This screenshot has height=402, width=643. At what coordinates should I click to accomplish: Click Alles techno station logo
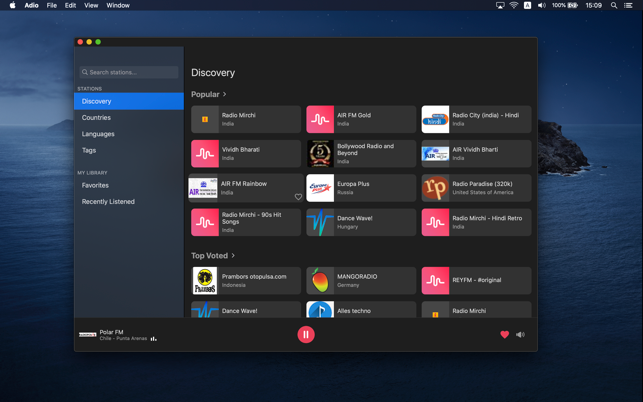coord(320,310)
